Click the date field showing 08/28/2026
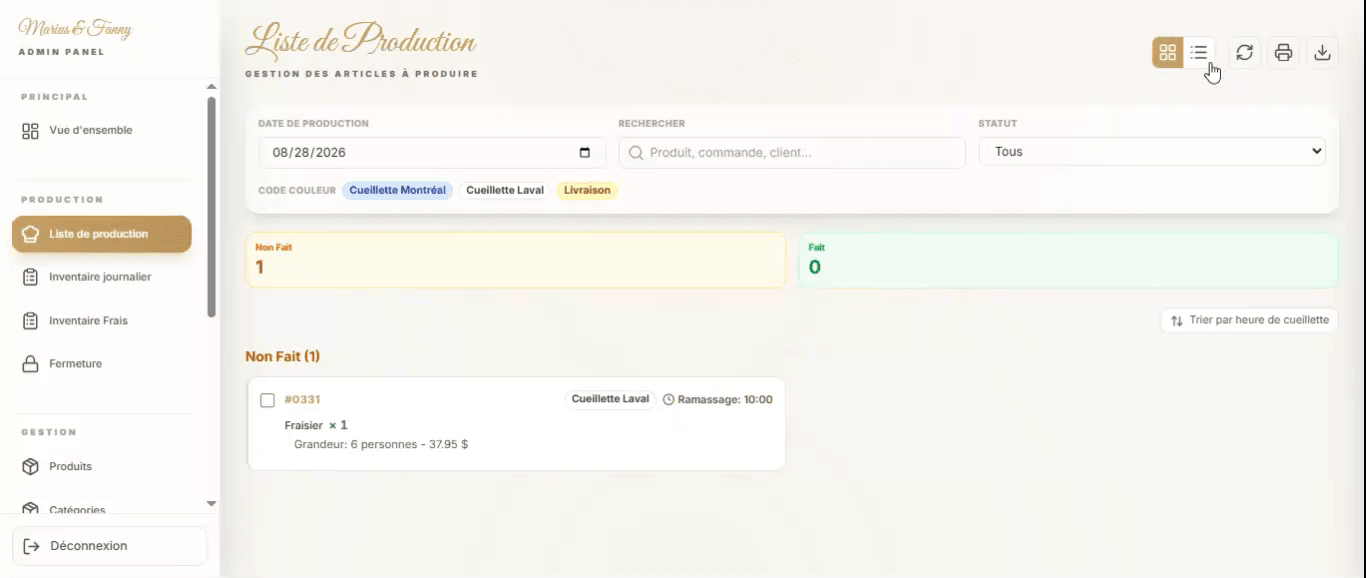This screenshot has width=1366, height=578. coord(432,153)
